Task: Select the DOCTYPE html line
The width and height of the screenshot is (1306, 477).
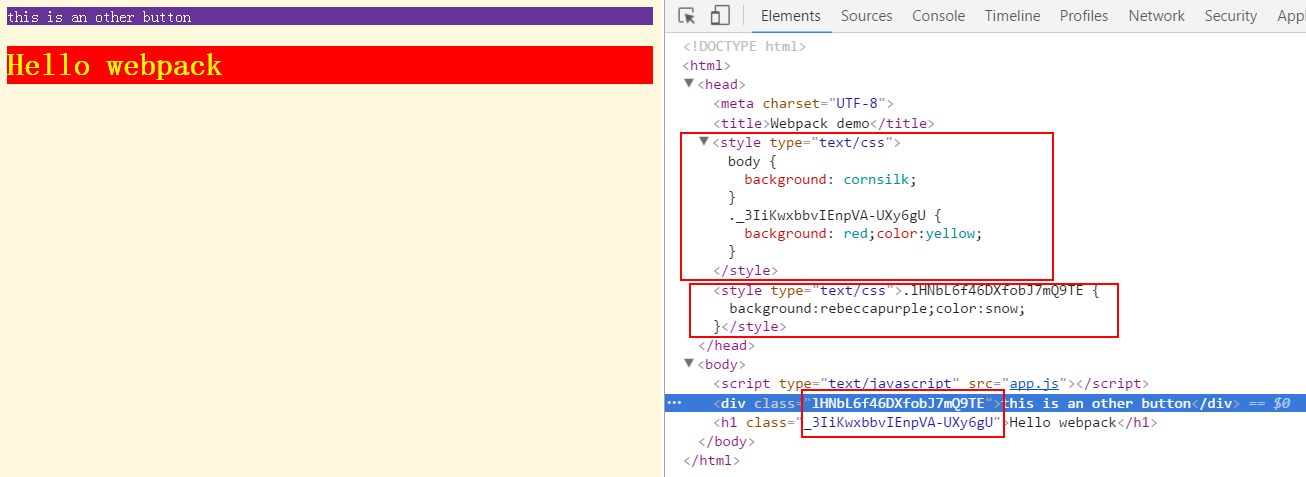Action: coord(744,46)
